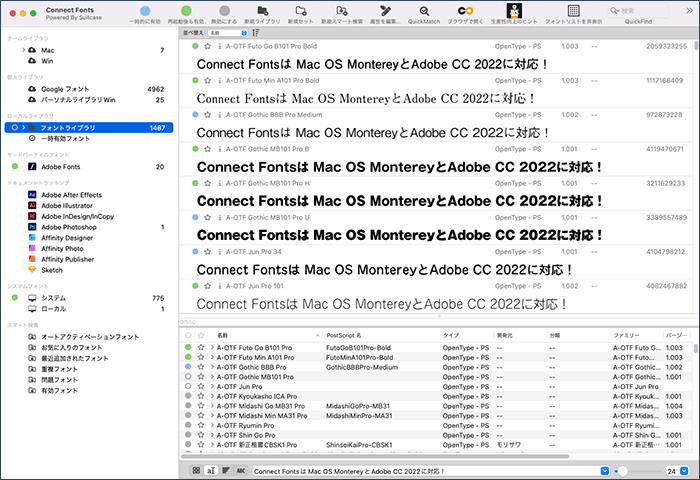Viewport: 700px width, 480px height.
Task: Open 問題フォント smart search
Action: pos(59,380)
